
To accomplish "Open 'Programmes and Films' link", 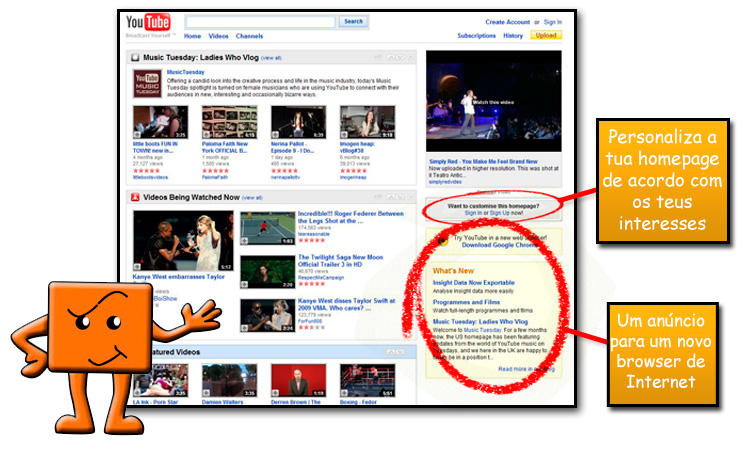I will point(466,302).
